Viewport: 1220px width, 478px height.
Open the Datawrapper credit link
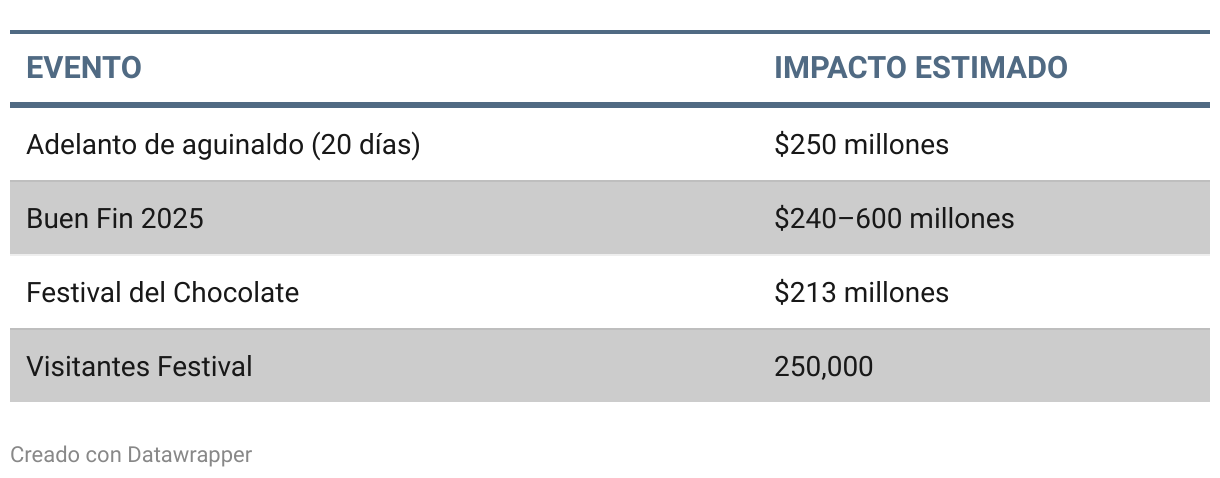[x=189, y=455]
